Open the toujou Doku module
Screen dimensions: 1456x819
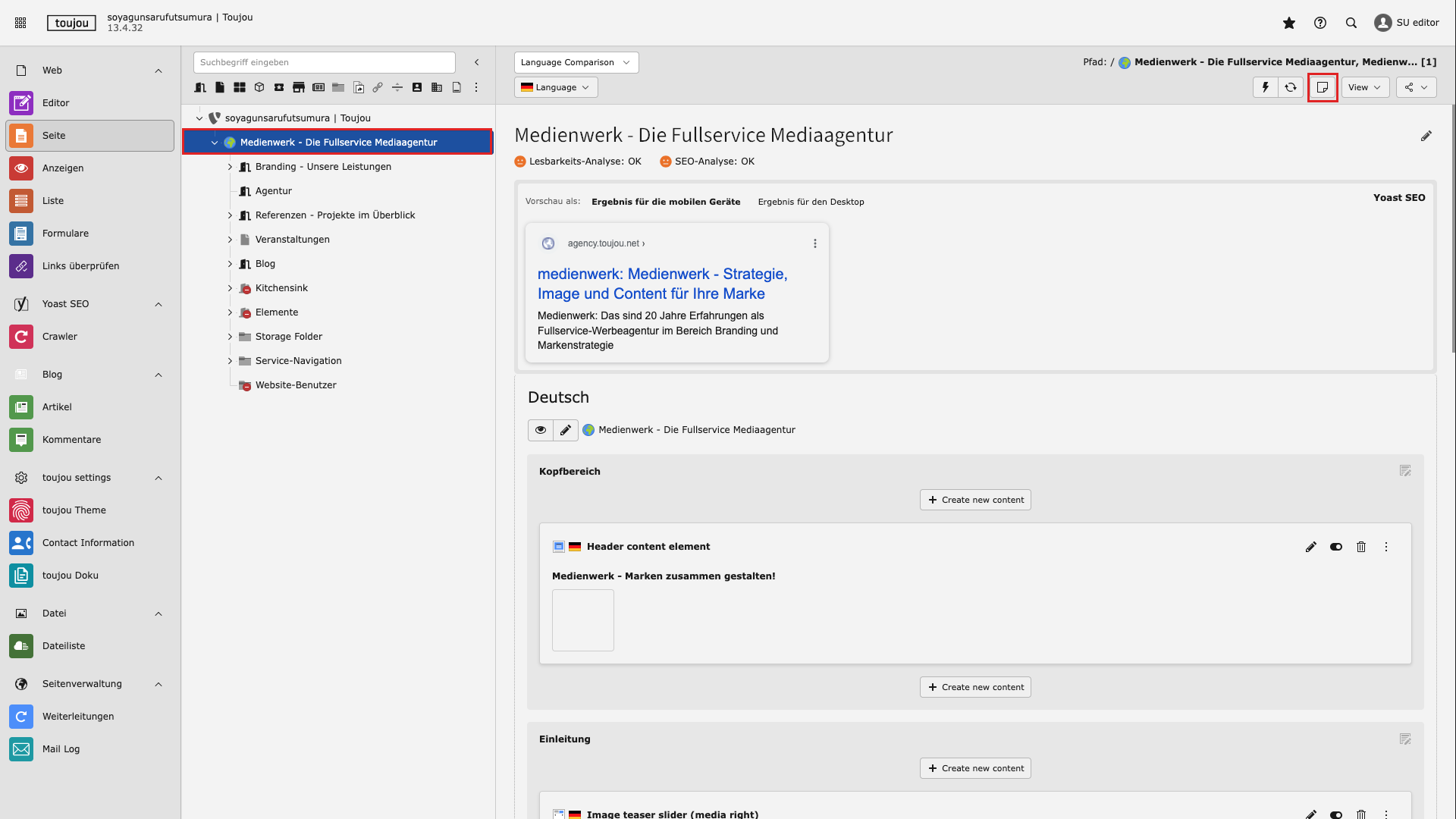click(89, 576)
